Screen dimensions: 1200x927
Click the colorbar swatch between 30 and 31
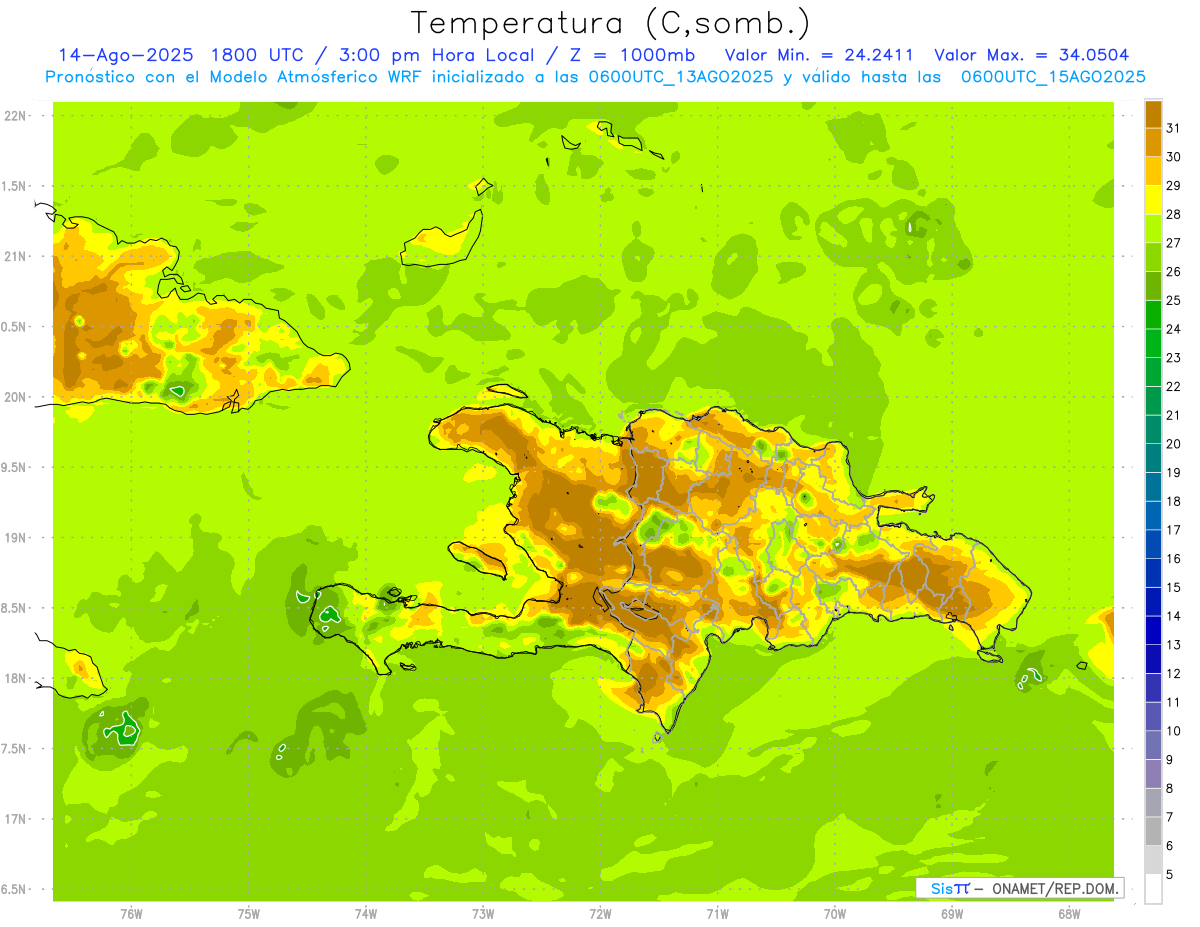[x=1153, y=142]
